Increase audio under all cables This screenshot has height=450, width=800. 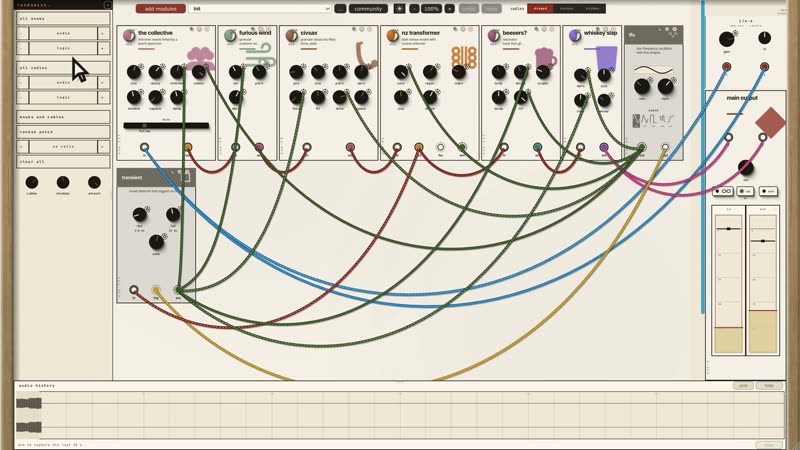(x=103, y=82)
